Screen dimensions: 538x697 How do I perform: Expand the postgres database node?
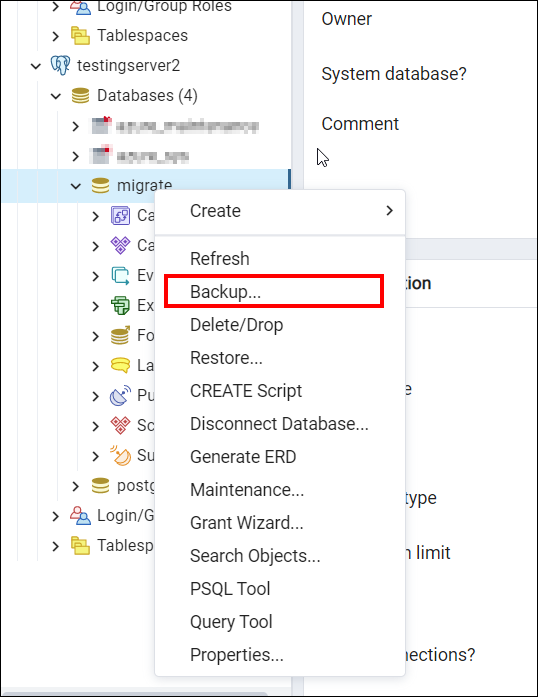(x=76, y=486)
